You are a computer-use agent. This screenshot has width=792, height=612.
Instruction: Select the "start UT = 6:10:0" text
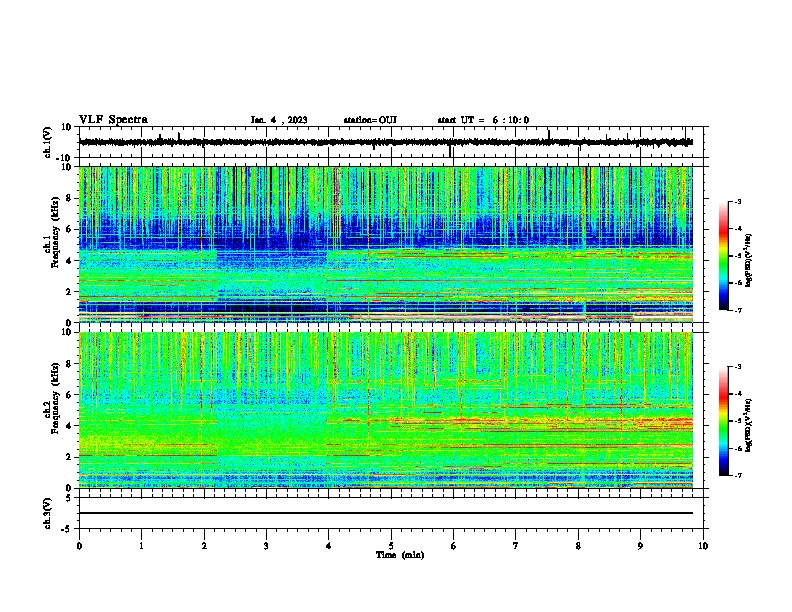483,120
